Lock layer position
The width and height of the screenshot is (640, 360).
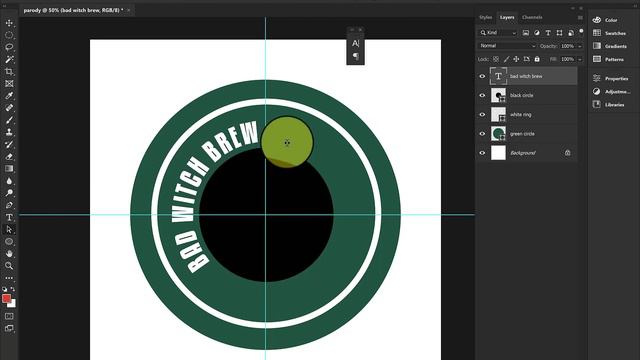point(516,59)
